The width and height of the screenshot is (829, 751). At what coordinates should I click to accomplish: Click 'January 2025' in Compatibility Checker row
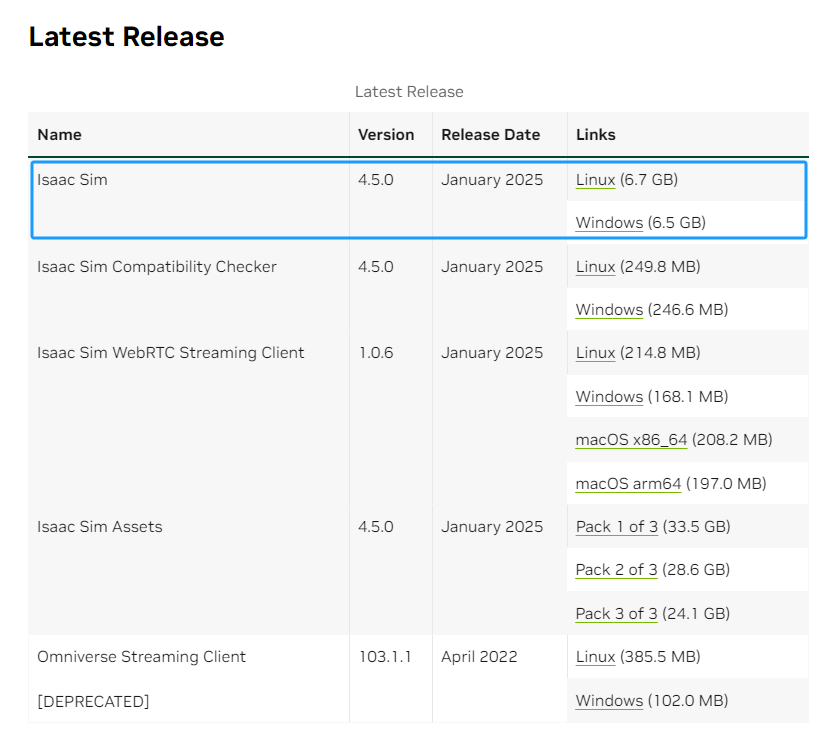[x=492, y=267]
